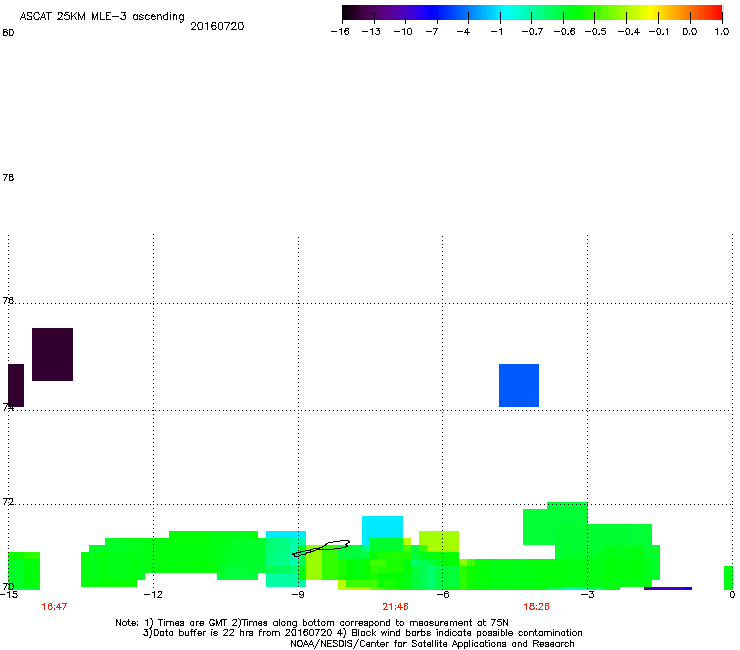740x650 pixels.
Task: Click the 0.0 legend value
Action: (690, 32)
